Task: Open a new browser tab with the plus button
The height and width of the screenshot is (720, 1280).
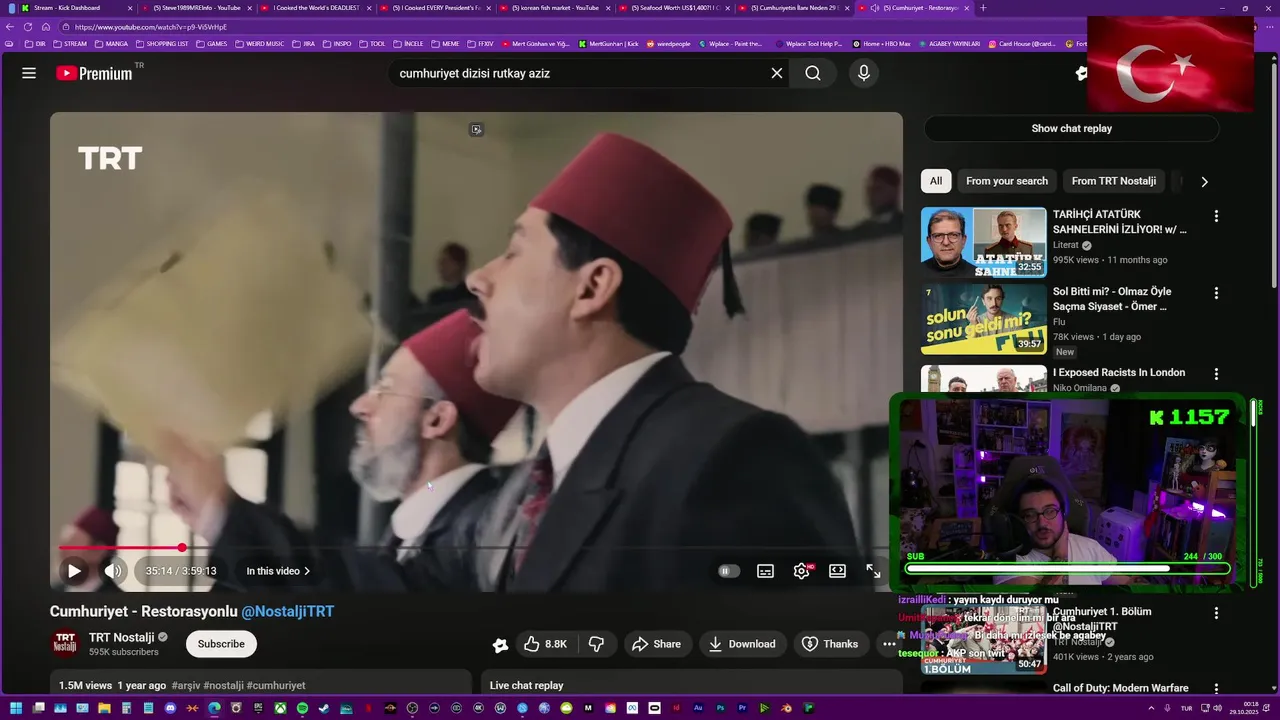Action: (983, 8)
